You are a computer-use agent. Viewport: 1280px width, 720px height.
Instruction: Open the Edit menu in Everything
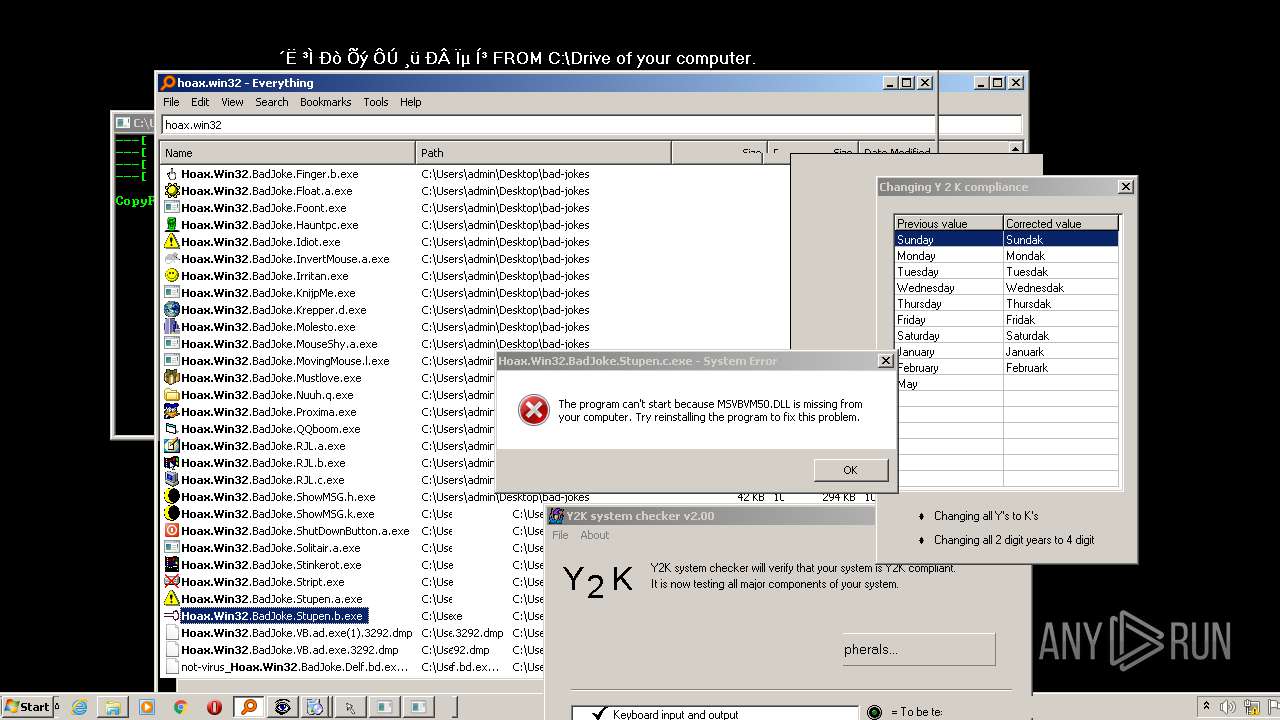click(x=200, y=102)
